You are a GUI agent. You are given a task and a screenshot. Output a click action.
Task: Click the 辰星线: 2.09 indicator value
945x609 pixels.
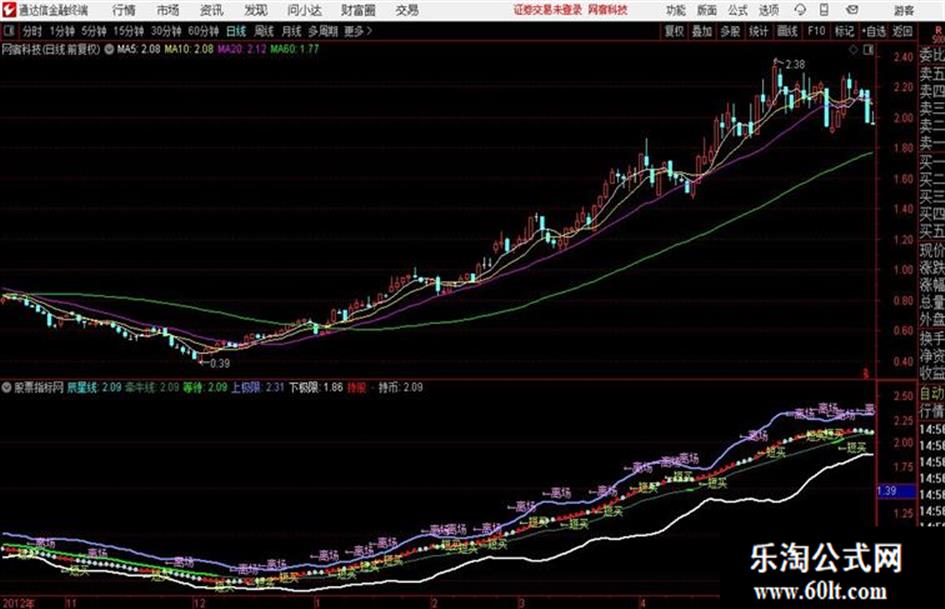pos(93,388)
